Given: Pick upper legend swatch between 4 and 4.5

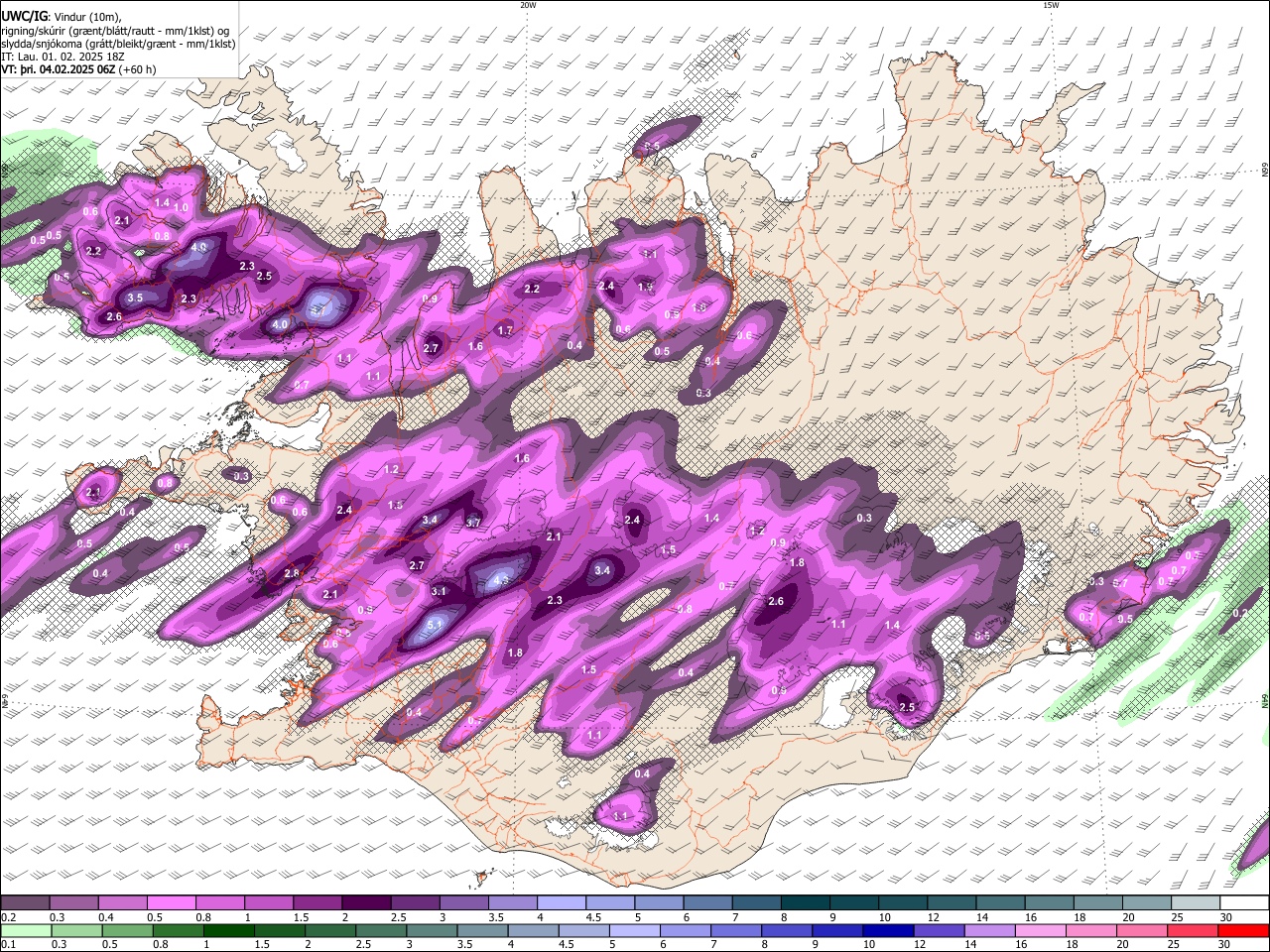Looking at the screenshot, I should (x=562, y=903).
